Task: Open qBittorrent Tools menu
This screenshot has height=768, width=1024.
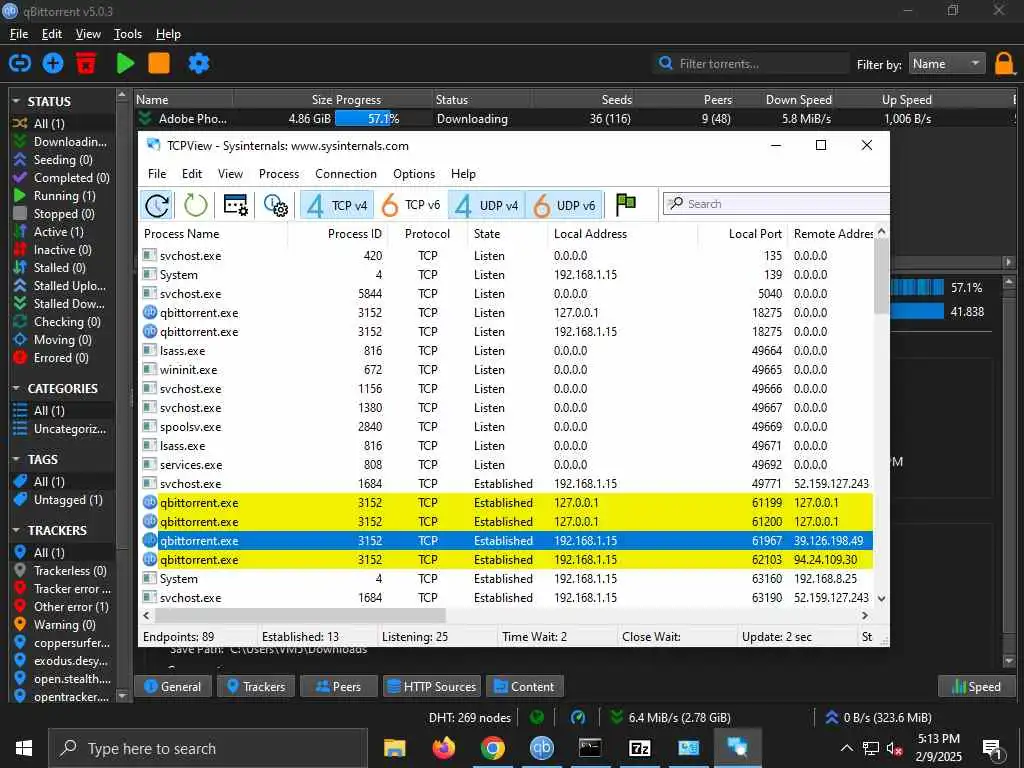Action: click(x=127, y=34)
